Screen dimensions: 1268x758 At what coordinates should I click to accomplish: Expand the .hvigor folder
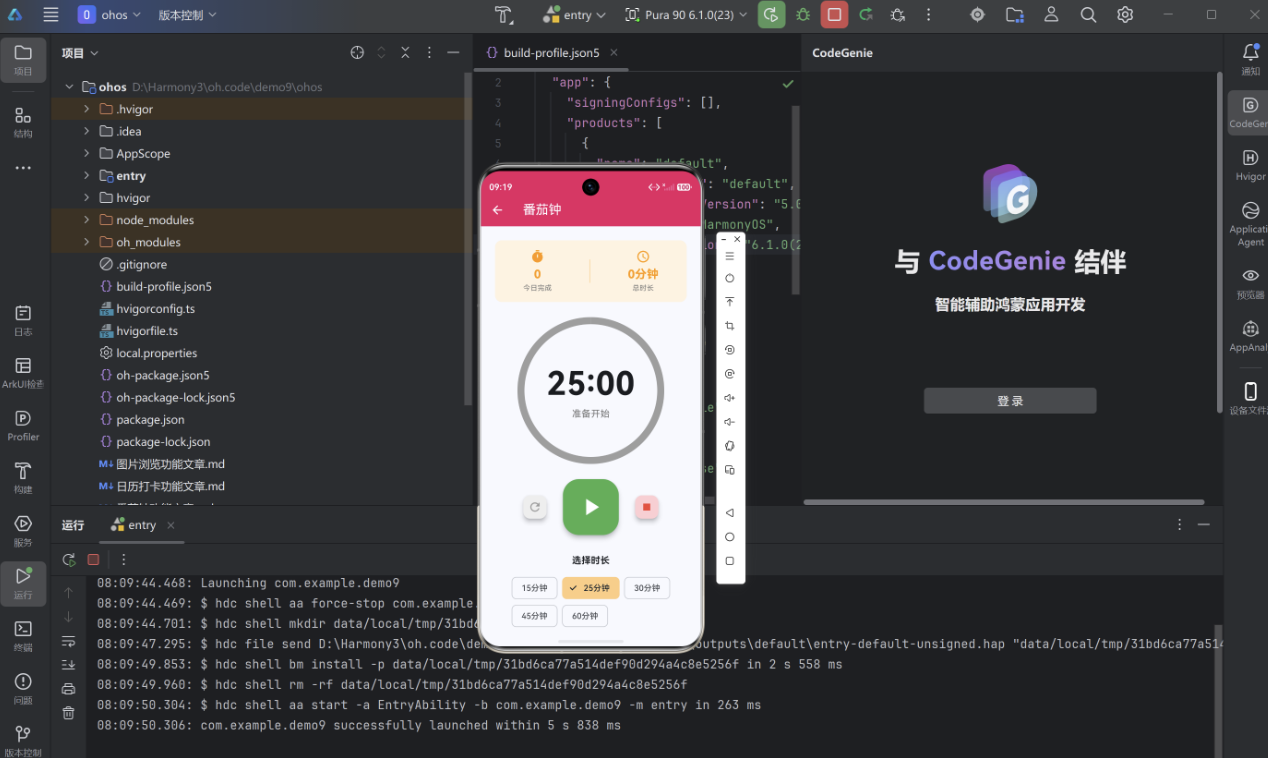click(87, 109)
